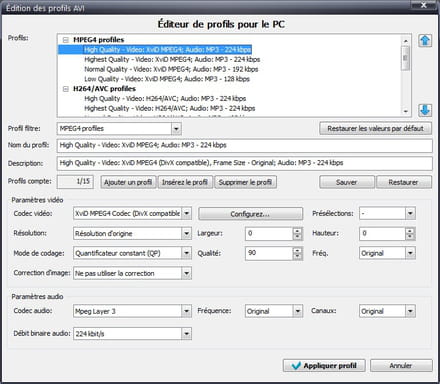Image resolution: width=440 pixels, height=384 pixels.
Task: Click the Sauver button
Action: click(347, 182)
